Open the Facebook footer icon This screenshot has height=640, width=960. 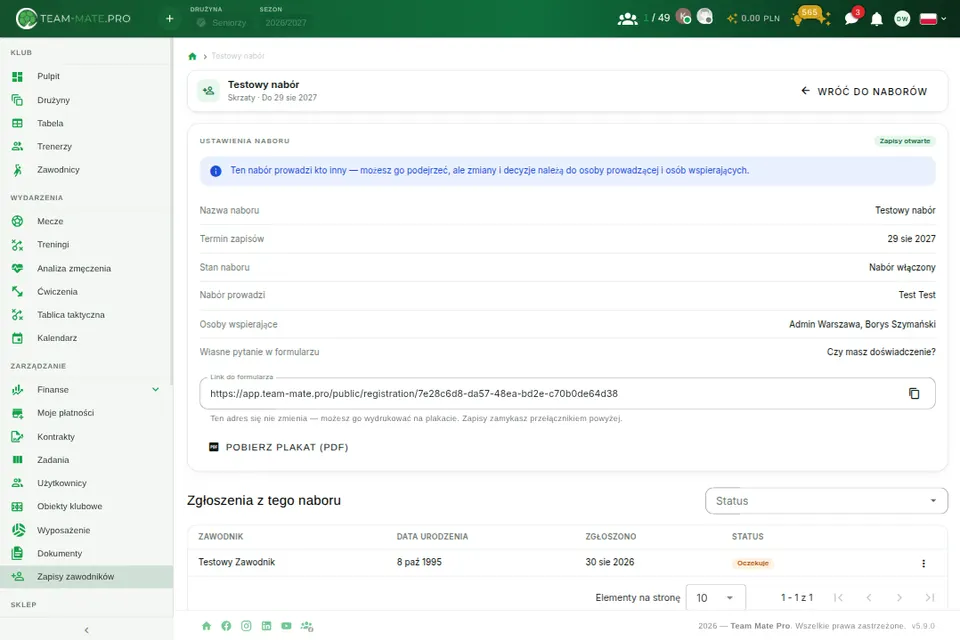tap(226, 626)
